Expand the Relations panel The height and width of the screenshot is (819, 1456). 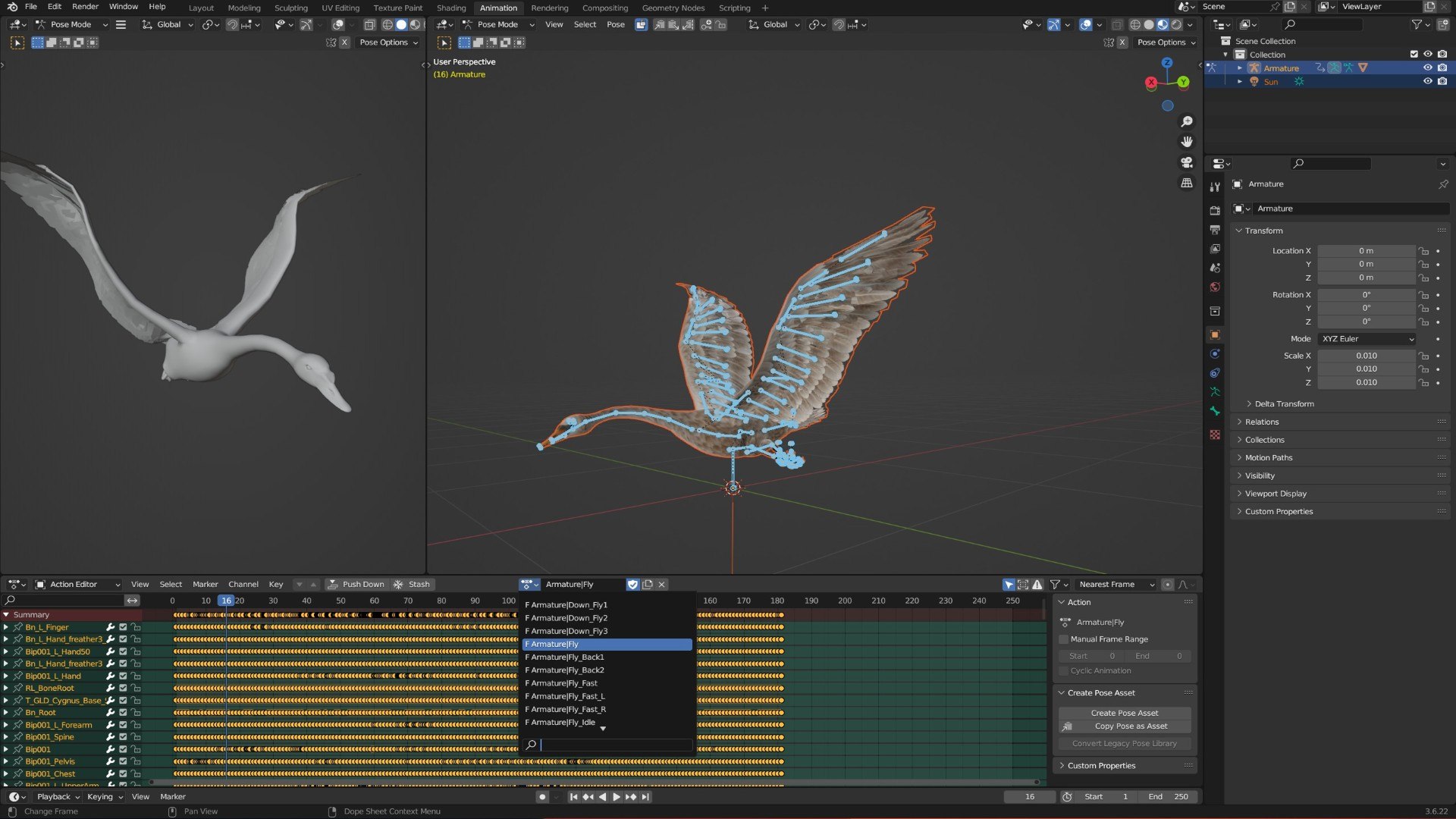tap(1262, 422)
